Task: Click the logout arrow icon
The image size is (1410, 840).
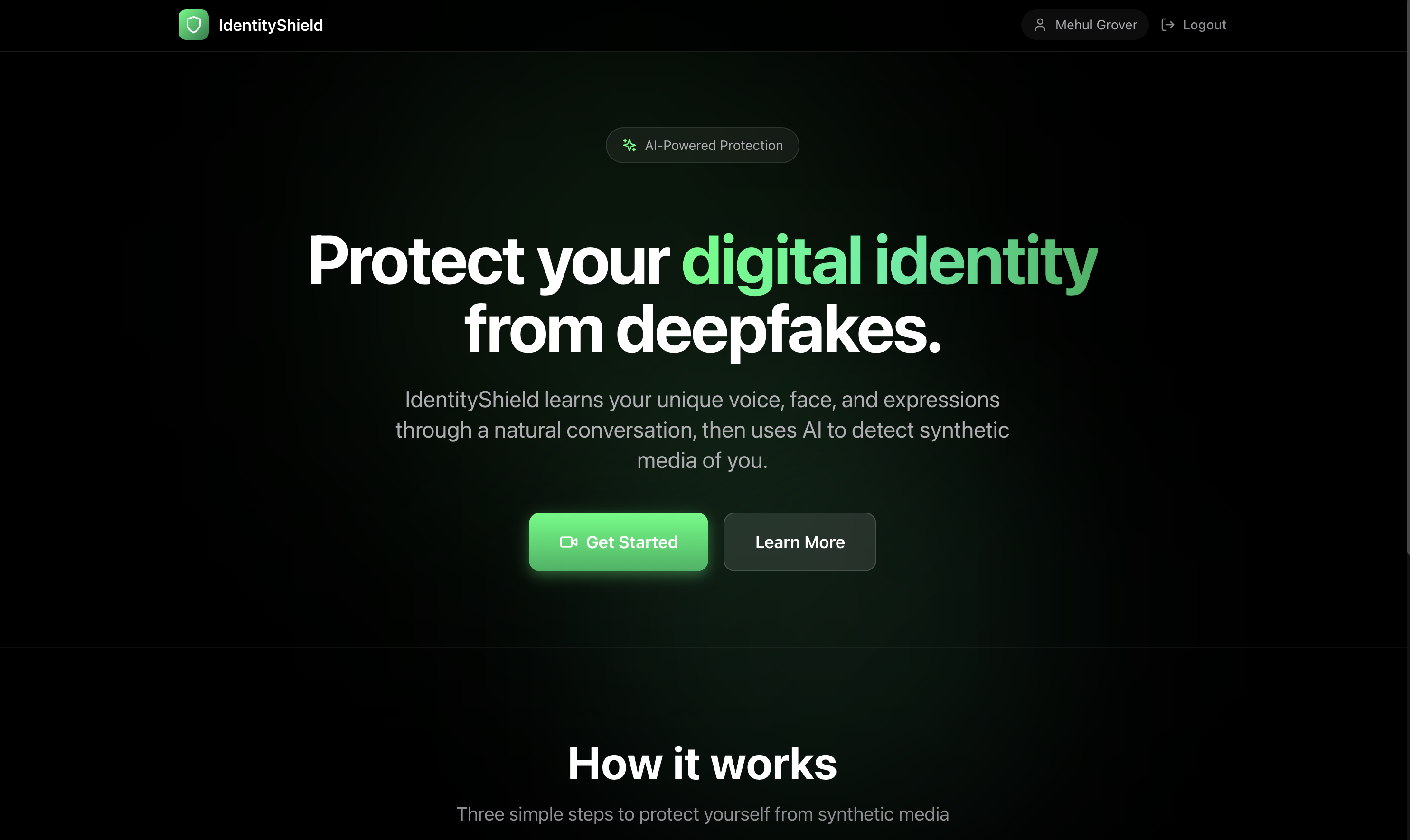Action: coord(1167,25)
